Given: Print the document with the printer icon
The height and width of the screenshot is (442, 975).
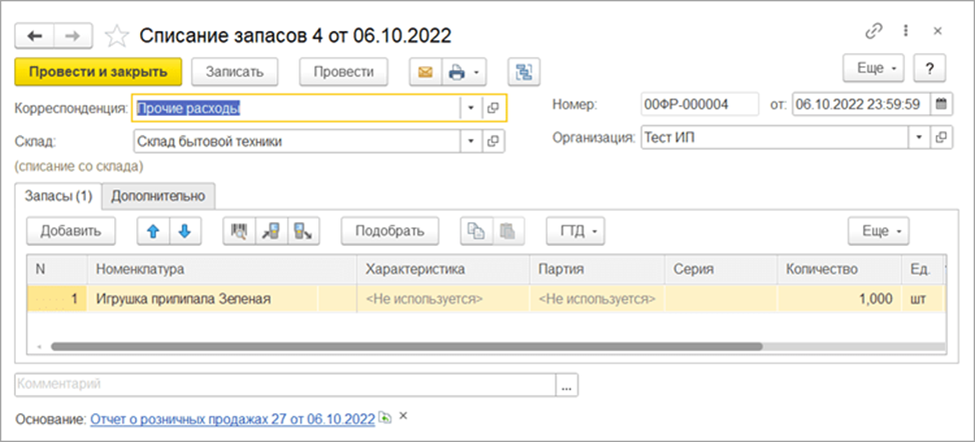Looking at the screenshot, I should pyautogui.click(x=457, y=72).
